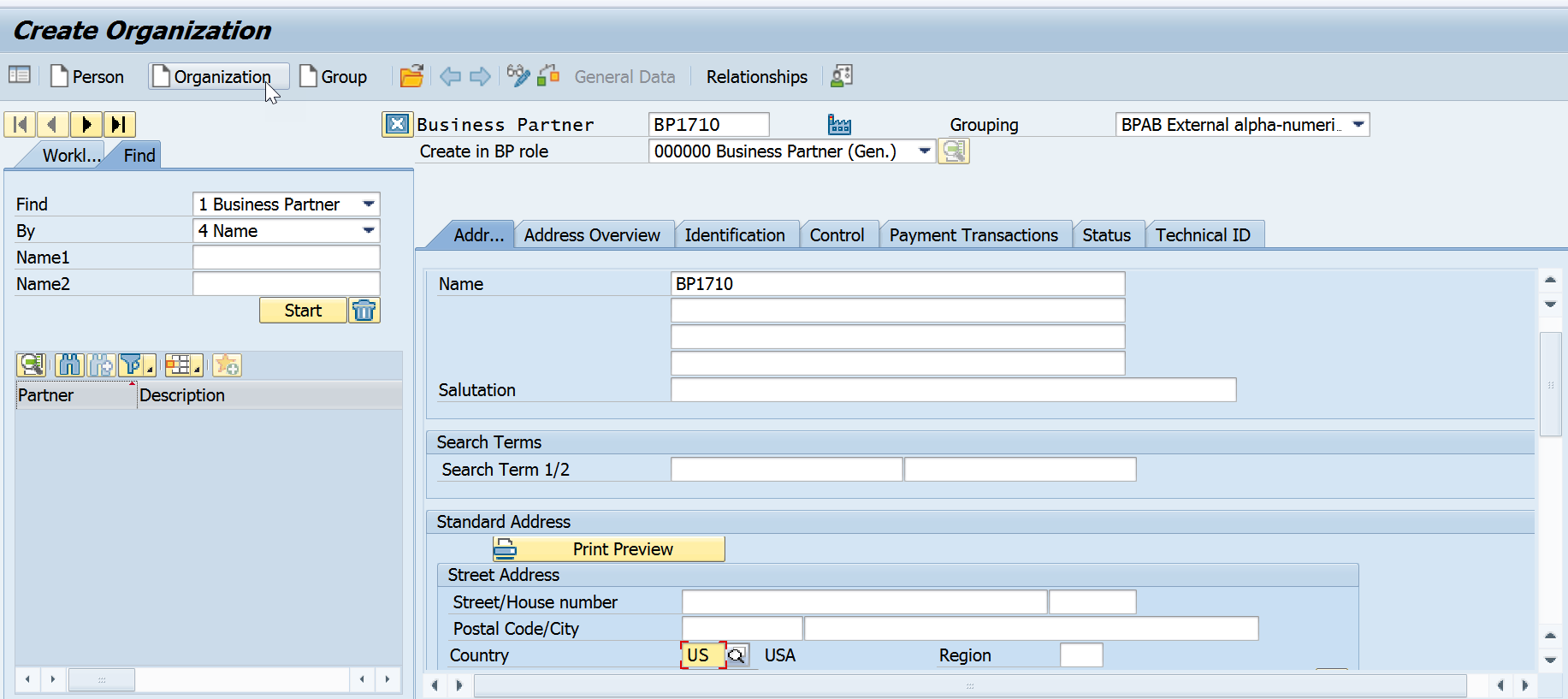Click the Details magnifier icon in results toolbar
Screen dimensions: 1568x699
[x=32, y=366]
